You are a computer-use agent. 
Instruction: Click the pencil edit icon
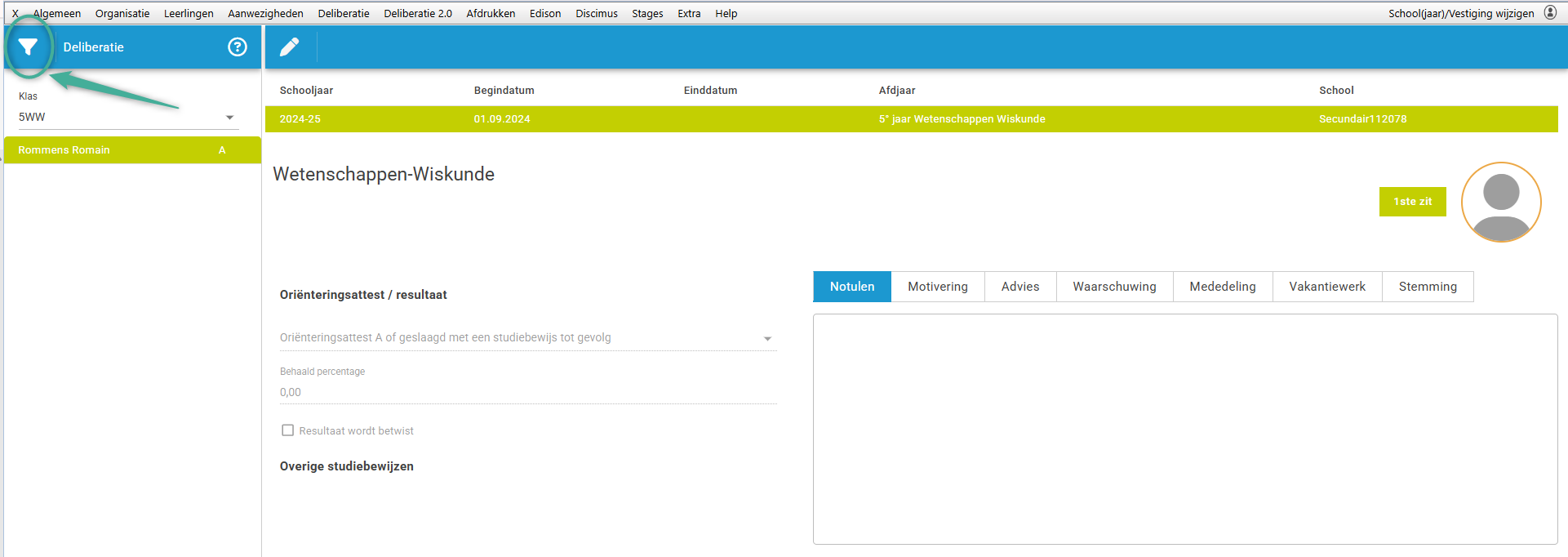289,47
